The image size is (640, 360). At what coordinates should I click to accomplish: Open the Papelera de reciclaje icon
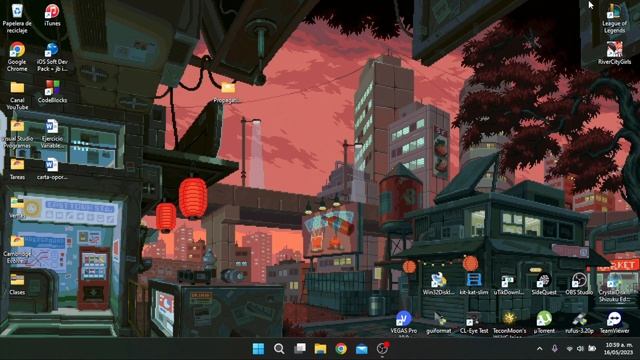click(17, 18)
